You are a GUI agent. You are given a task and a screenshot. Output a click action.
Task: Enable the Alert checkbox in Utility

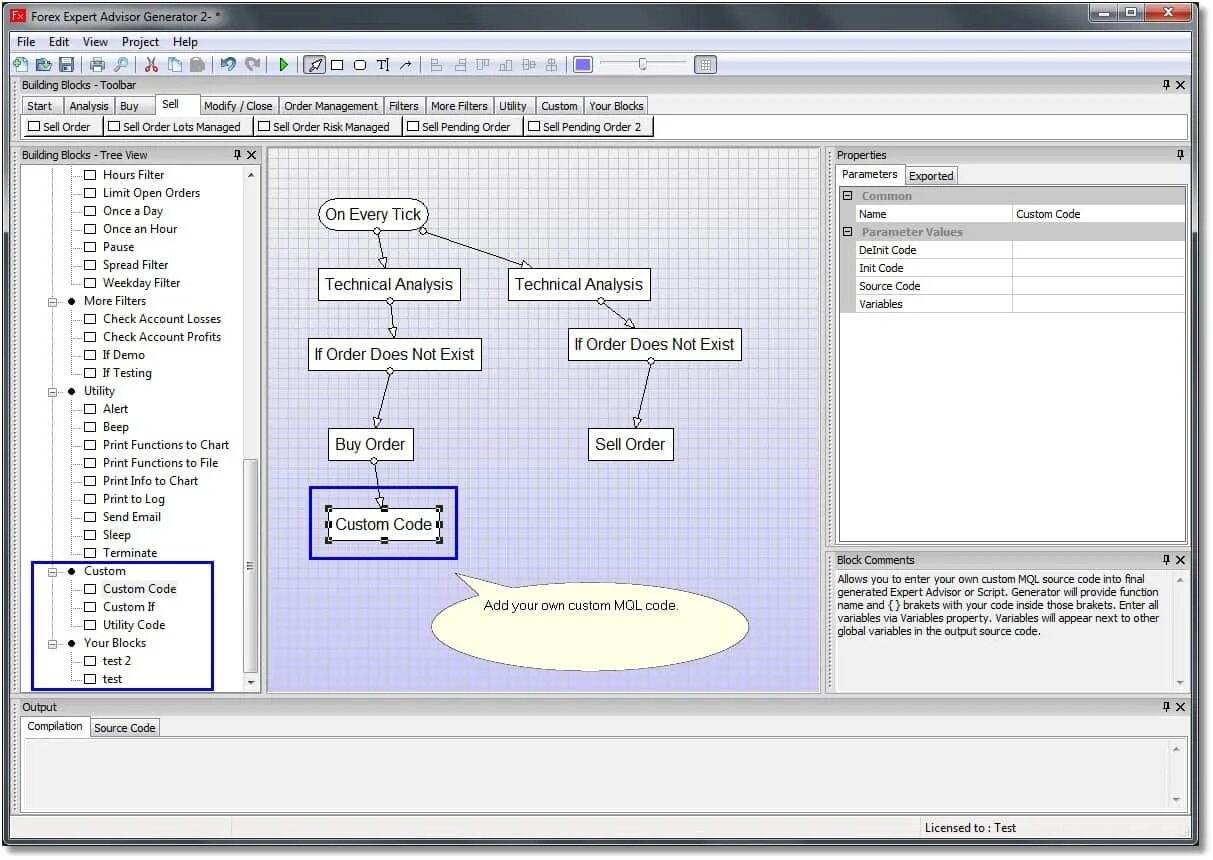[x=90, y=409]
